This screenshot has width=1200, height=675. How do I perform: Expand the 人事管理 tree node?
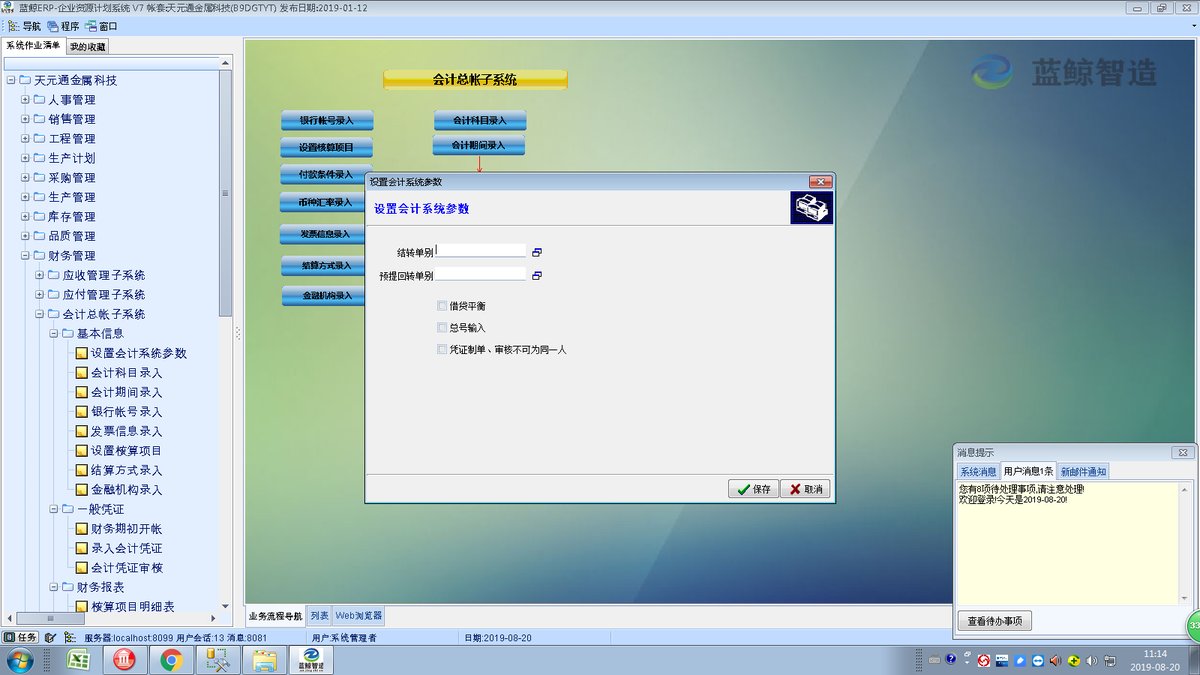click(x=25, y=100)
